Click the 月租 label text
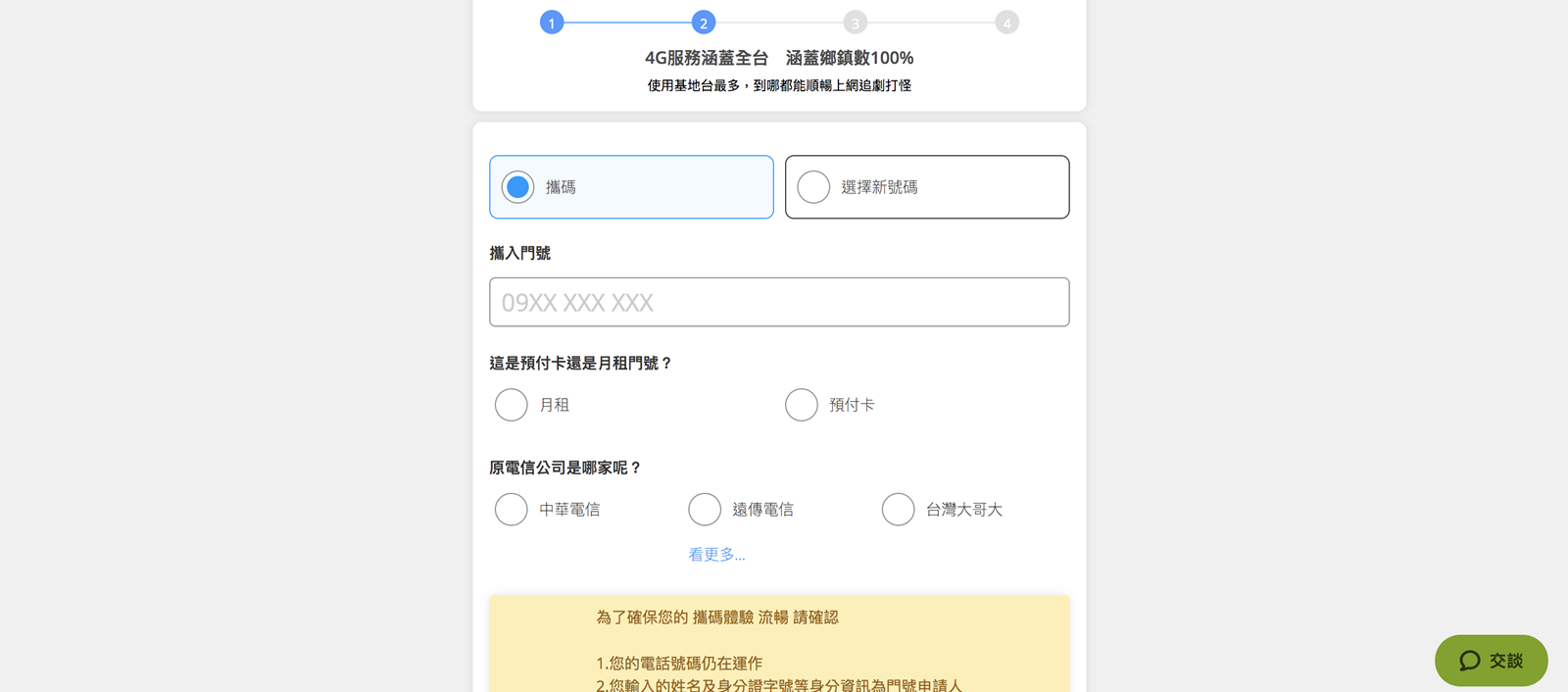 point(555,405)
